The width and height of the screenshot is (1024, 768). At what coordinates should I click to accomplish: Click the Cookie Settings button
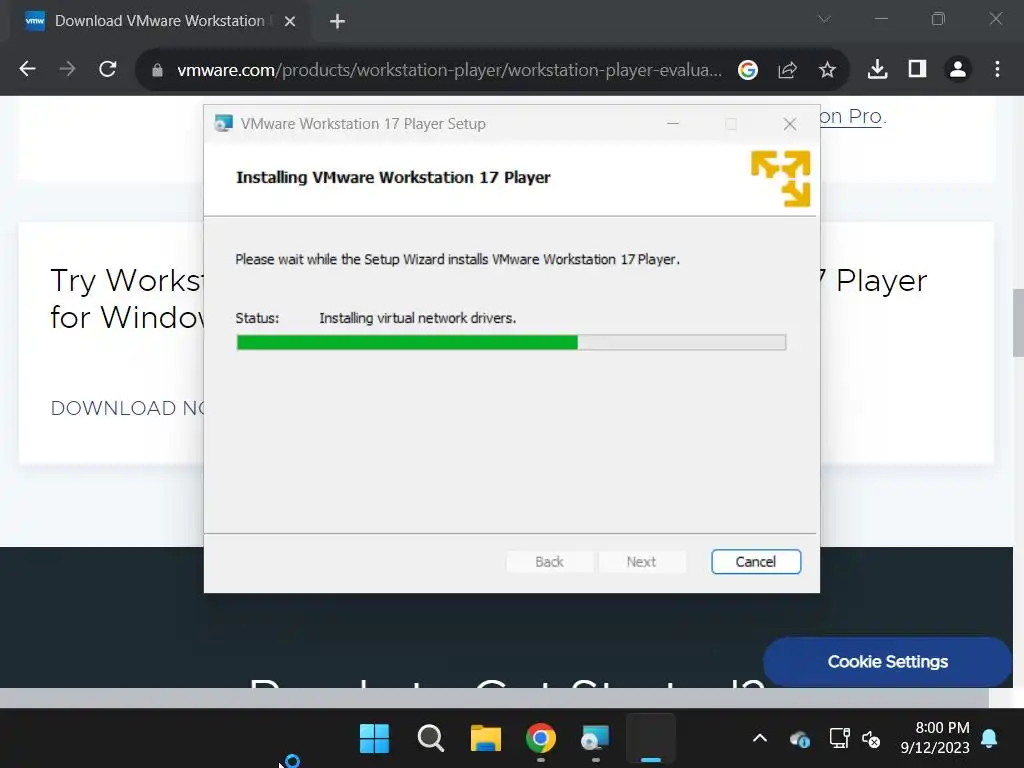click(887, 662)
